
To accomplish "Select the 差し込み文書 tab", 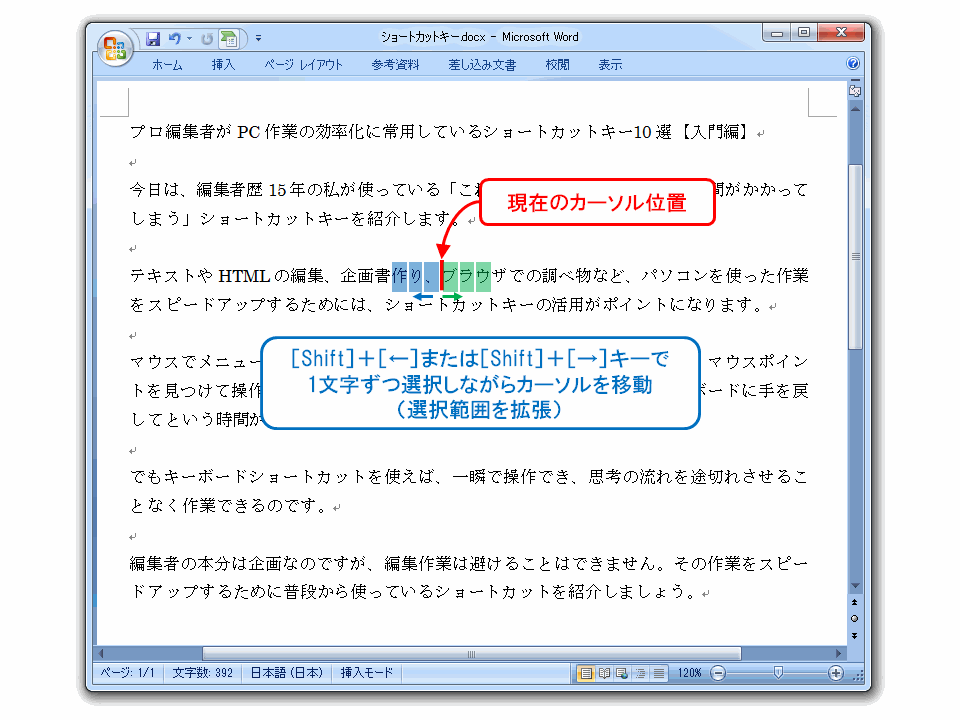I will click(x=482, y=65).
